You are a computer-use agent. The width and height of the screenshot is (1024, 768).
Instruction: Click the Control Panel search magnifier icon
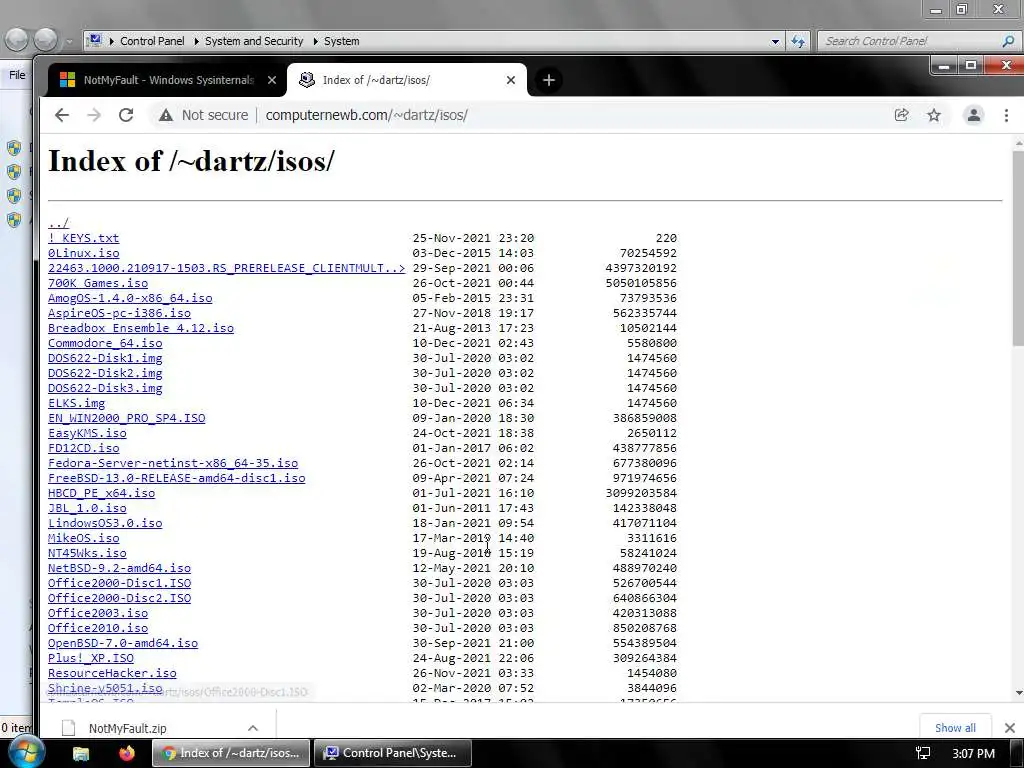1008,41
